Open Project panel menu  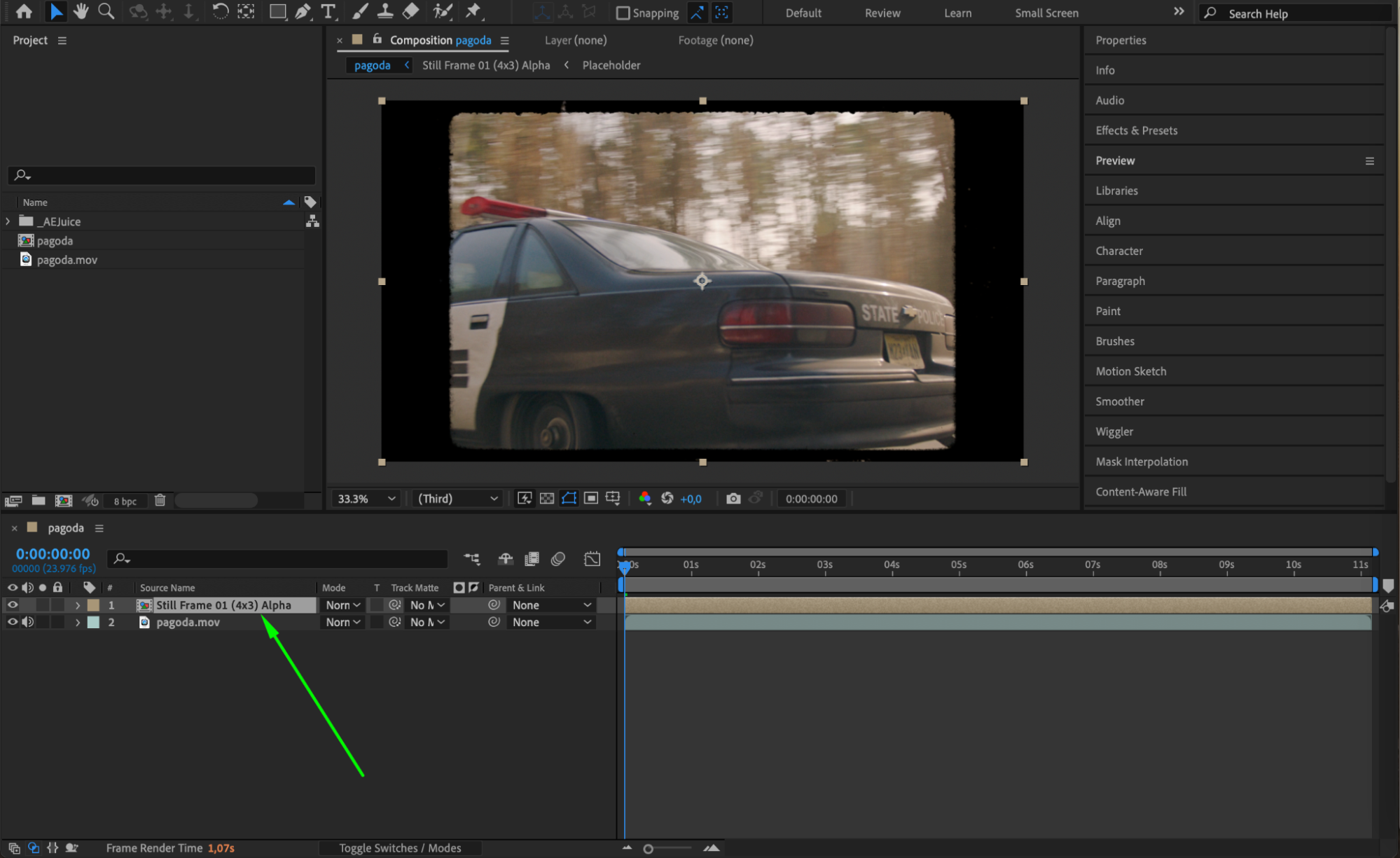pos(62,41)
